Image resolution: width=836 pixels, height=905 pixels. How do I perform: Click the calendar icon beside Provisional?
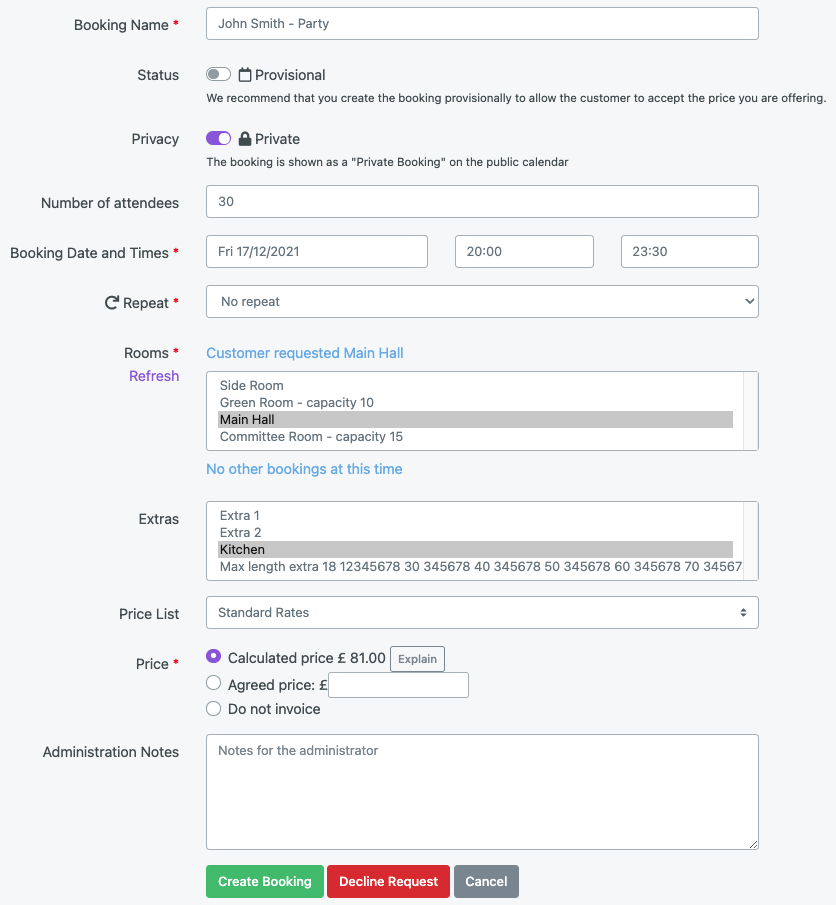[245, 75]
